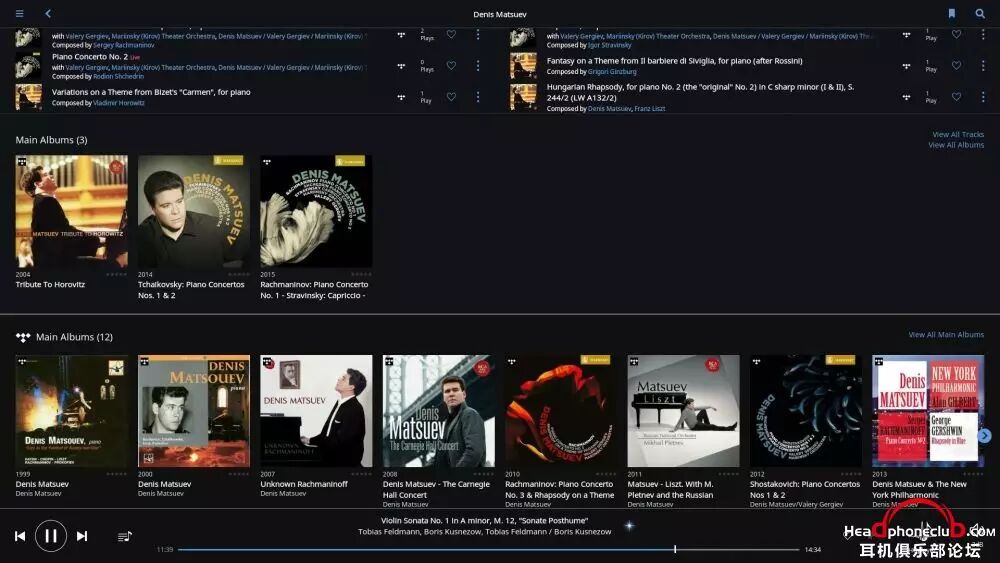Pause playback
The image size is (1000, 563).
(51, 536)
